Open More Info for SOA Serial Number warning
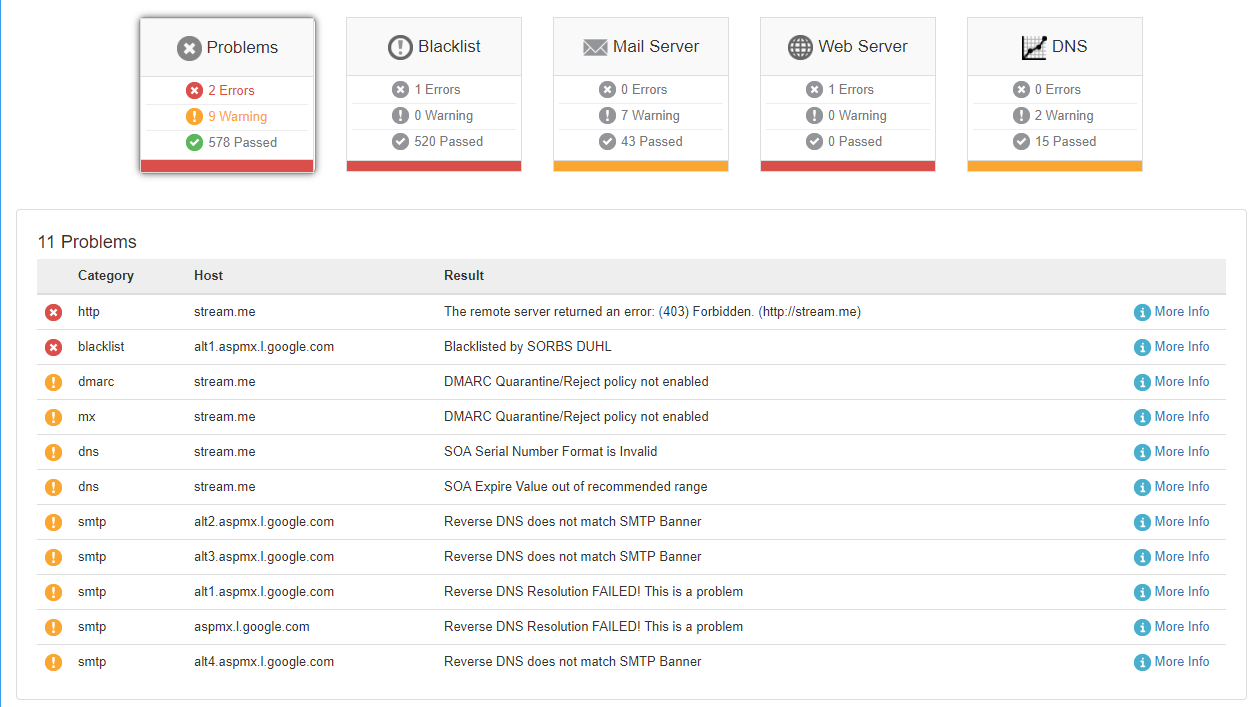This screenshot has width=1254, height=707. tap(1172, 452)
